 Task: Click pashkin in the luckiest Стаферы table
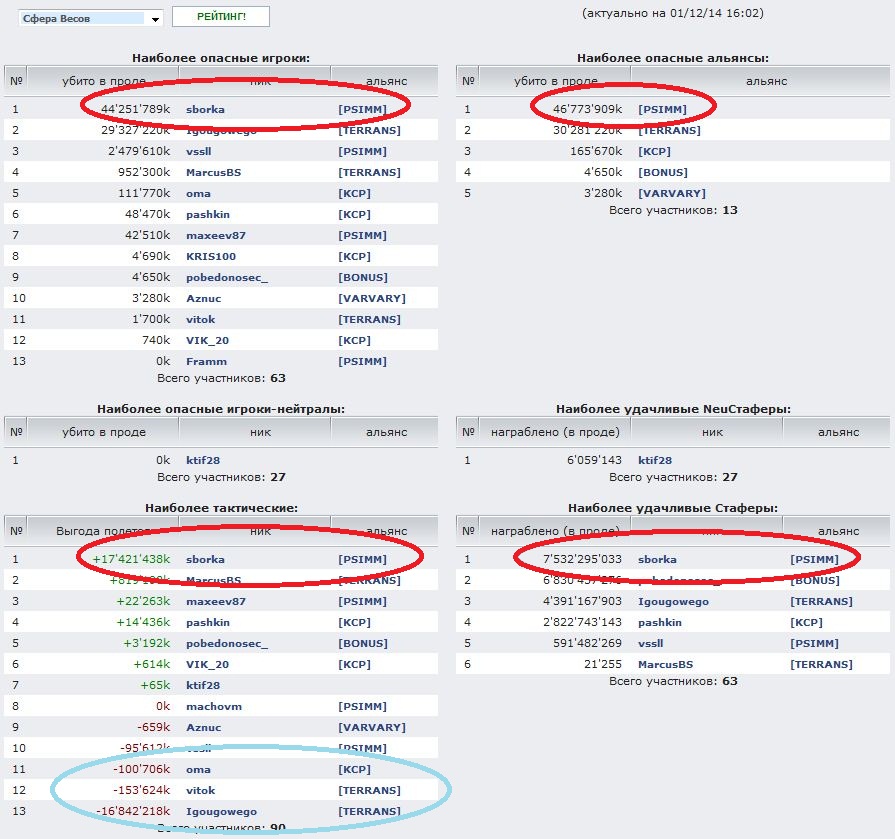coord(659,622)
